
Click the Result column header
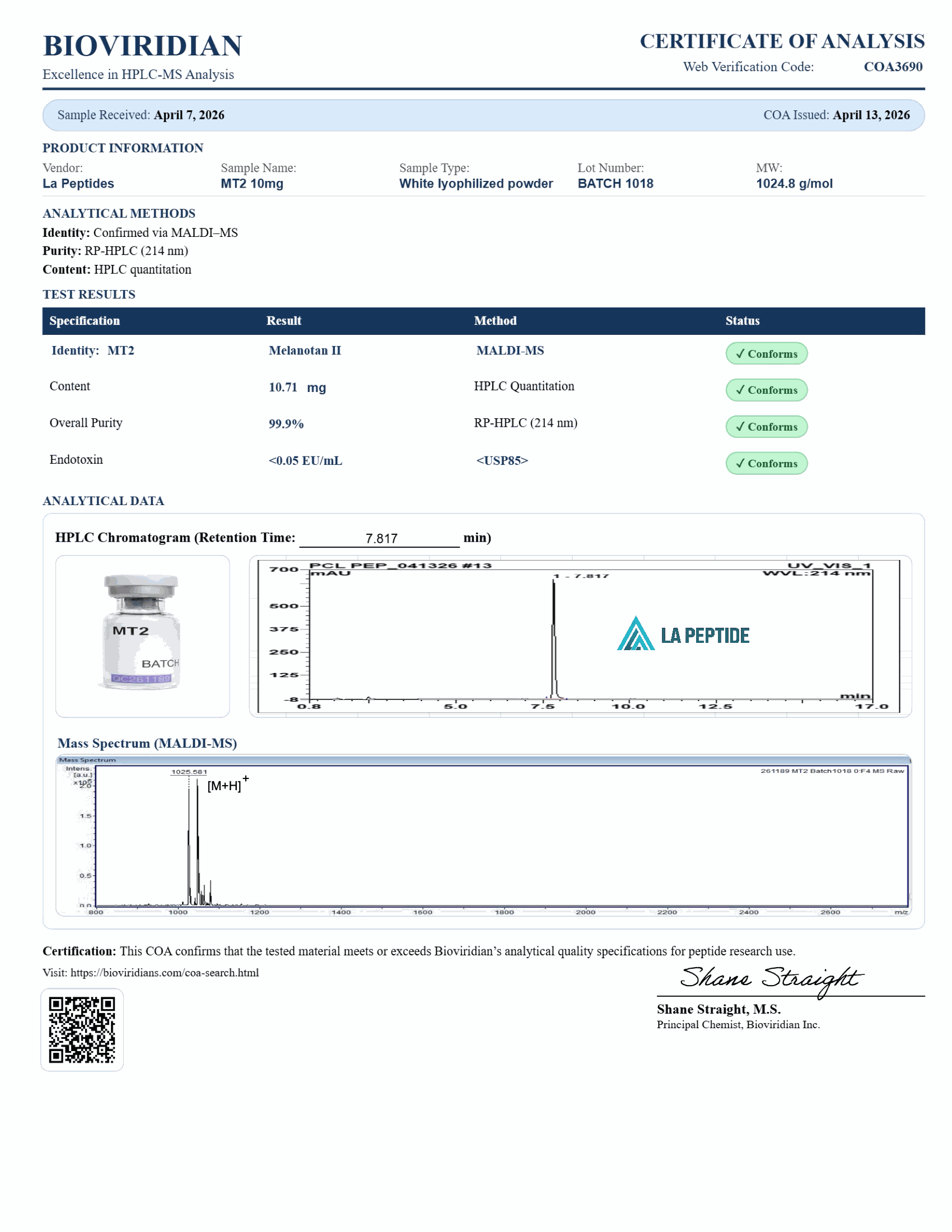tap(284, 321)
